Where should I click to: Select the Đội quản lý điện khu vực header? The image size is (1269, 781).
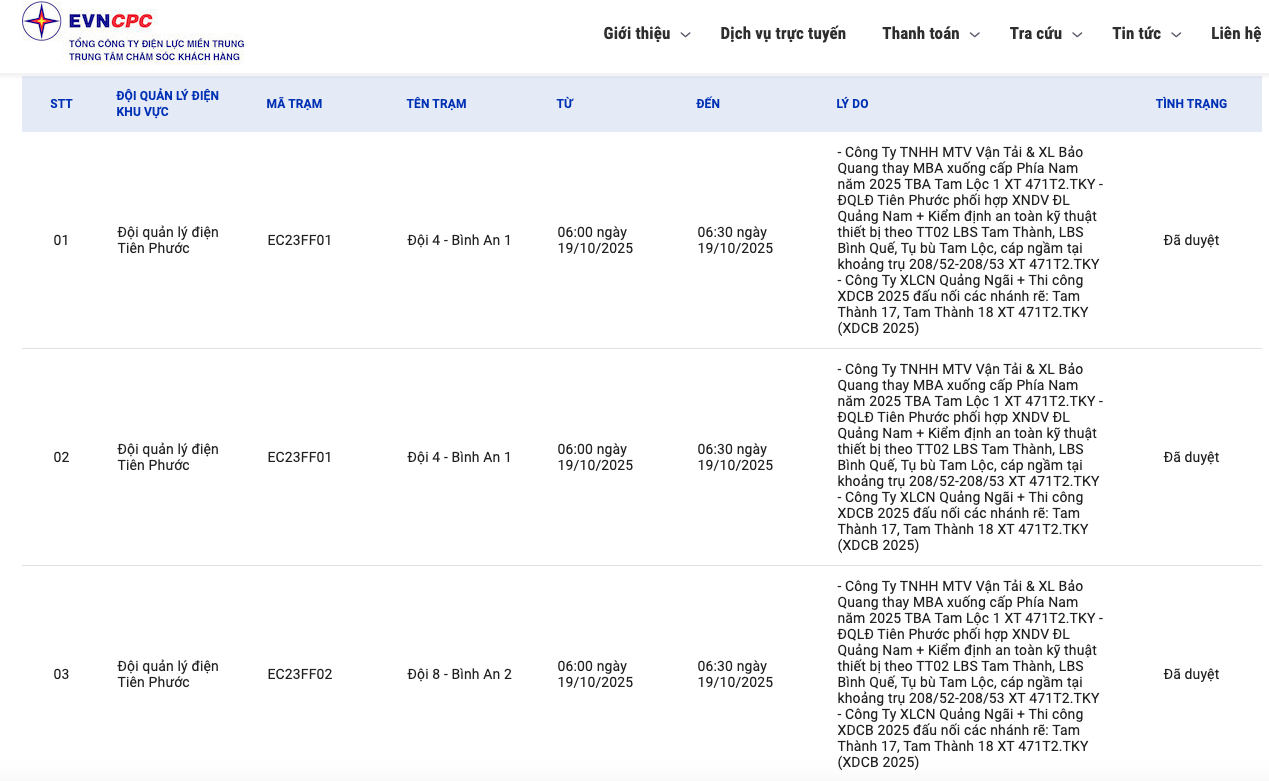click(x=167, y=104)
